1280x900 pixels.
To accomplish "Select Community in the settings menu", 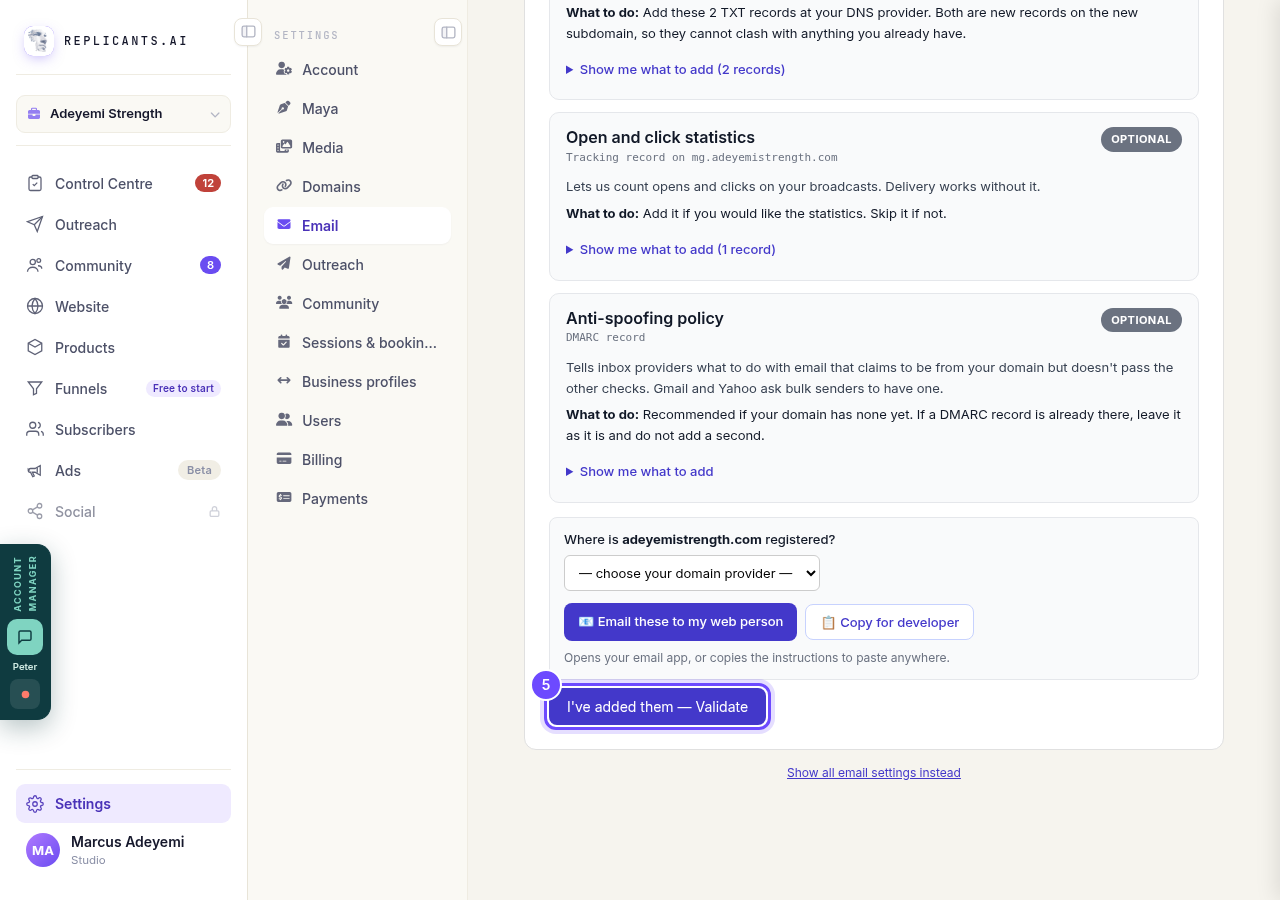I will pyautogui.click(x=357, y=303).
